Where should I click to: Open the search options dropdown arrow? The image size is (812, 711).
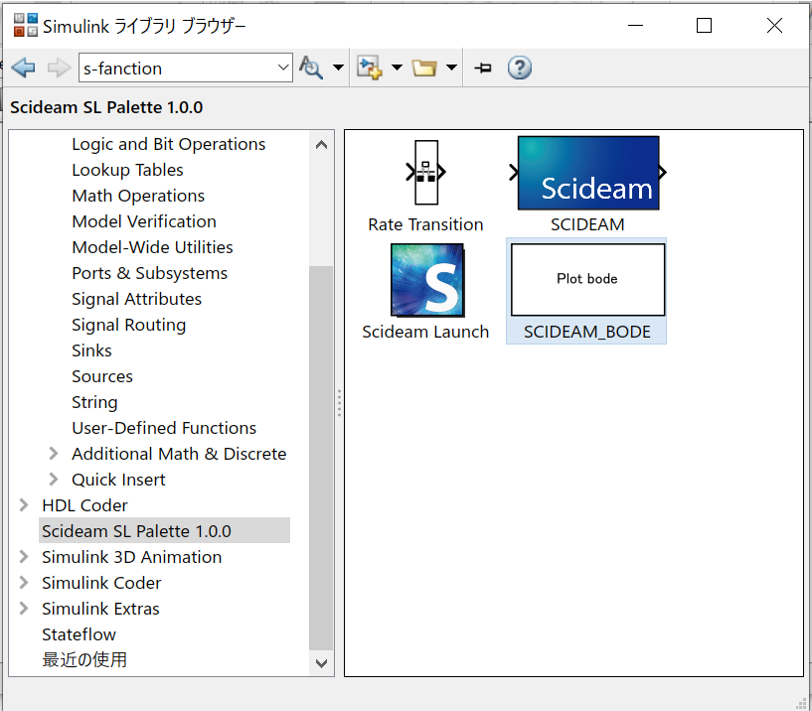(338, 67)
